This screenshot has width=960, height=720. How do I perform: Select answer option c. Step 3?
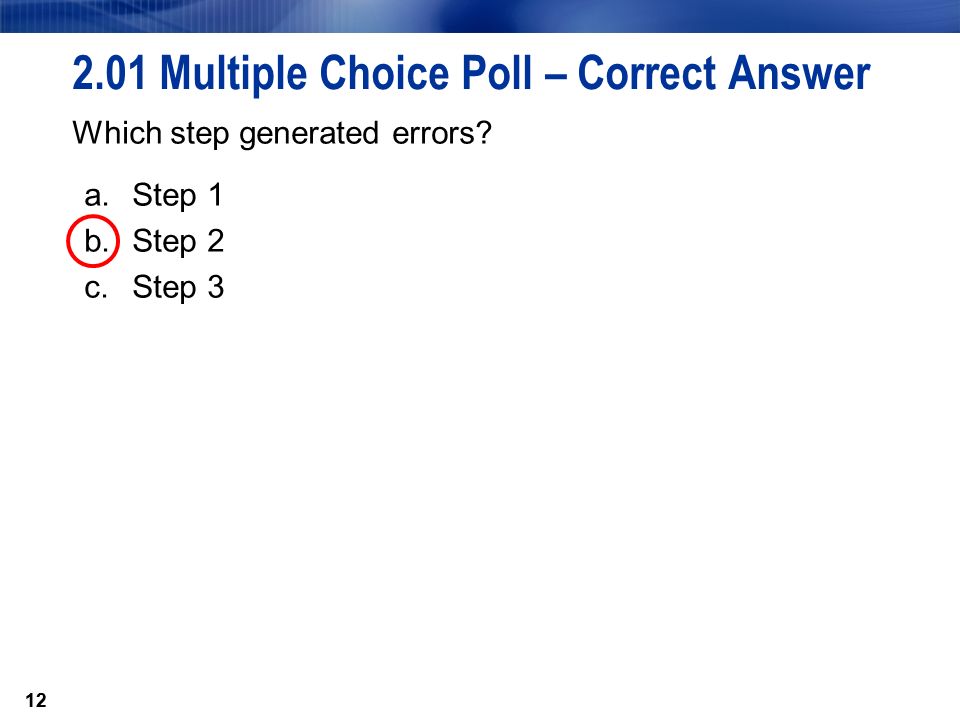click(154, 287)
